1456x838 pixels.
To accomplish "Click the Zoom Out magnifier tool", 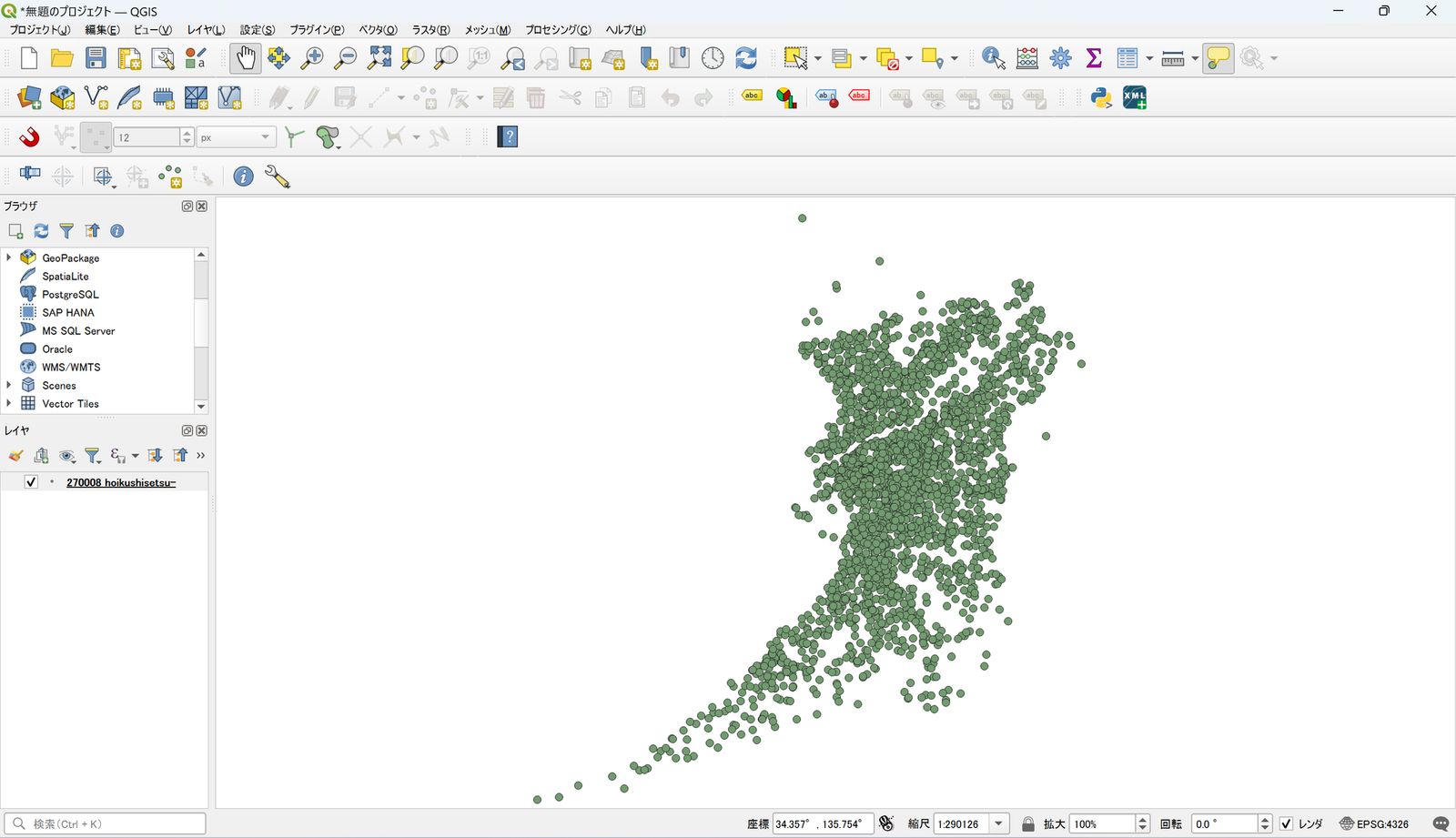I will tap(346, 58).
